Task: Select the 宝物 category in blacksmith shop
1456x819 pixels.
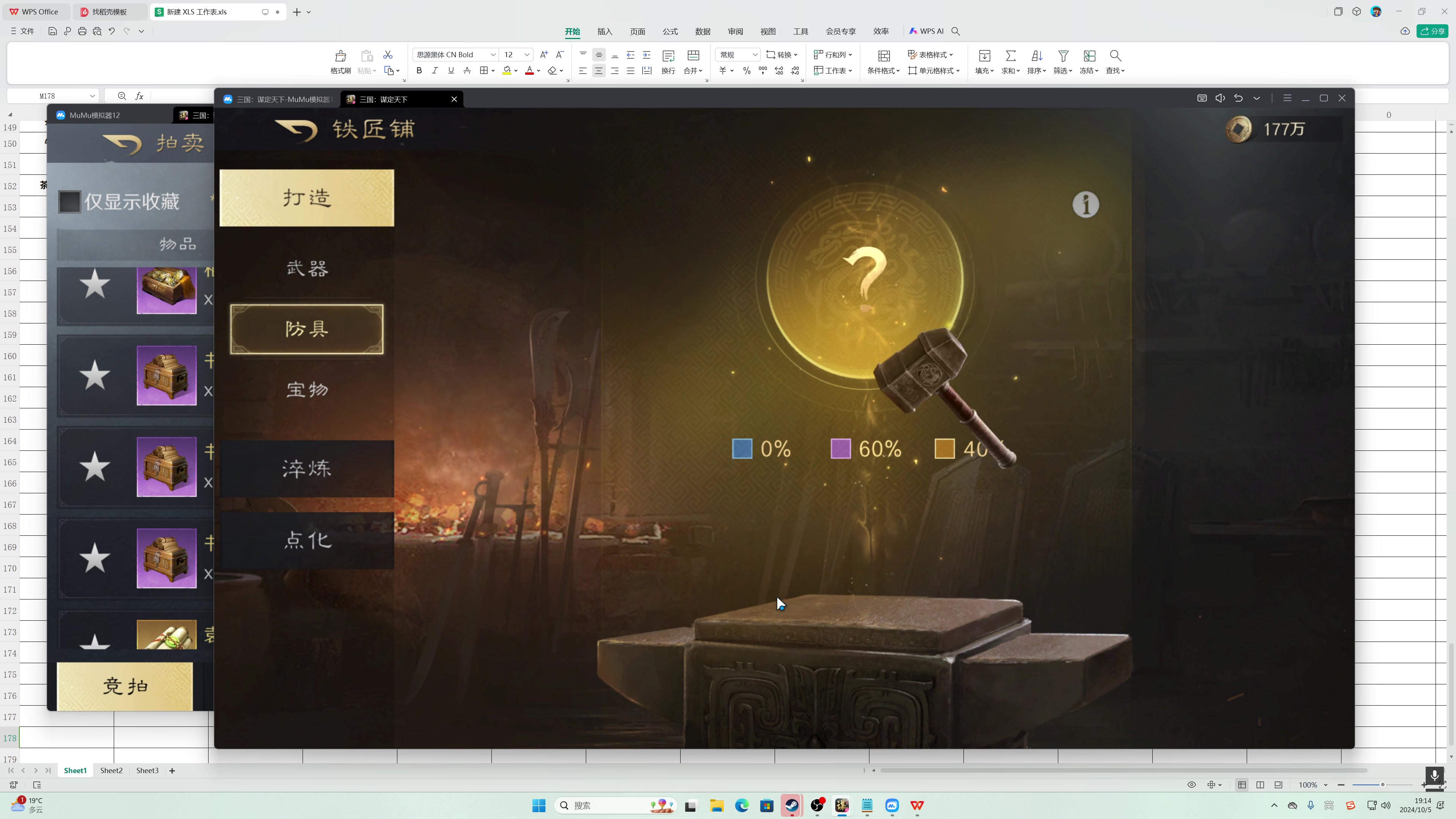Action: 307,389
